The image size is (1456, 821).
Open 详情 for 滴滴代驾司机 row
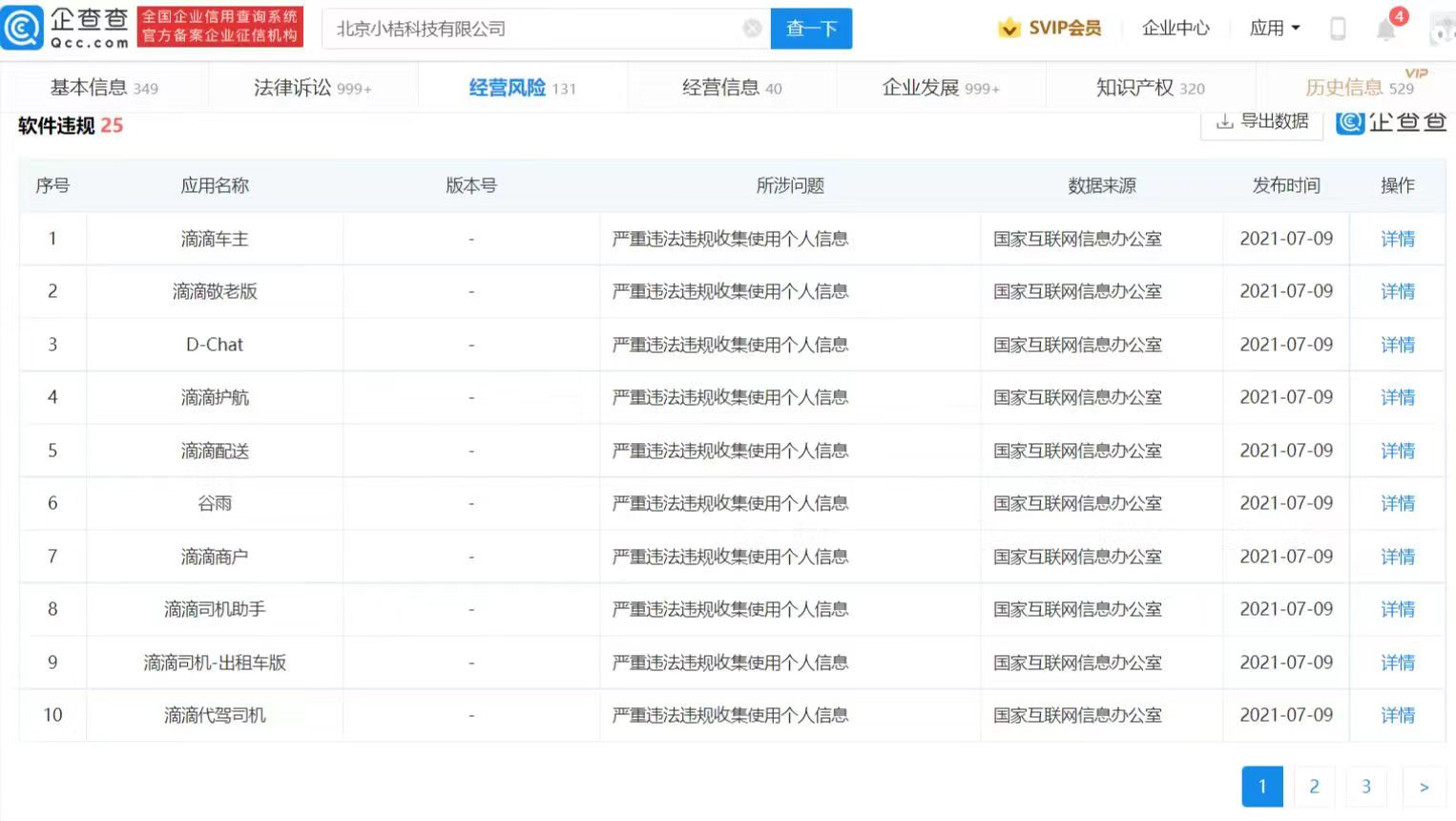1398,715
